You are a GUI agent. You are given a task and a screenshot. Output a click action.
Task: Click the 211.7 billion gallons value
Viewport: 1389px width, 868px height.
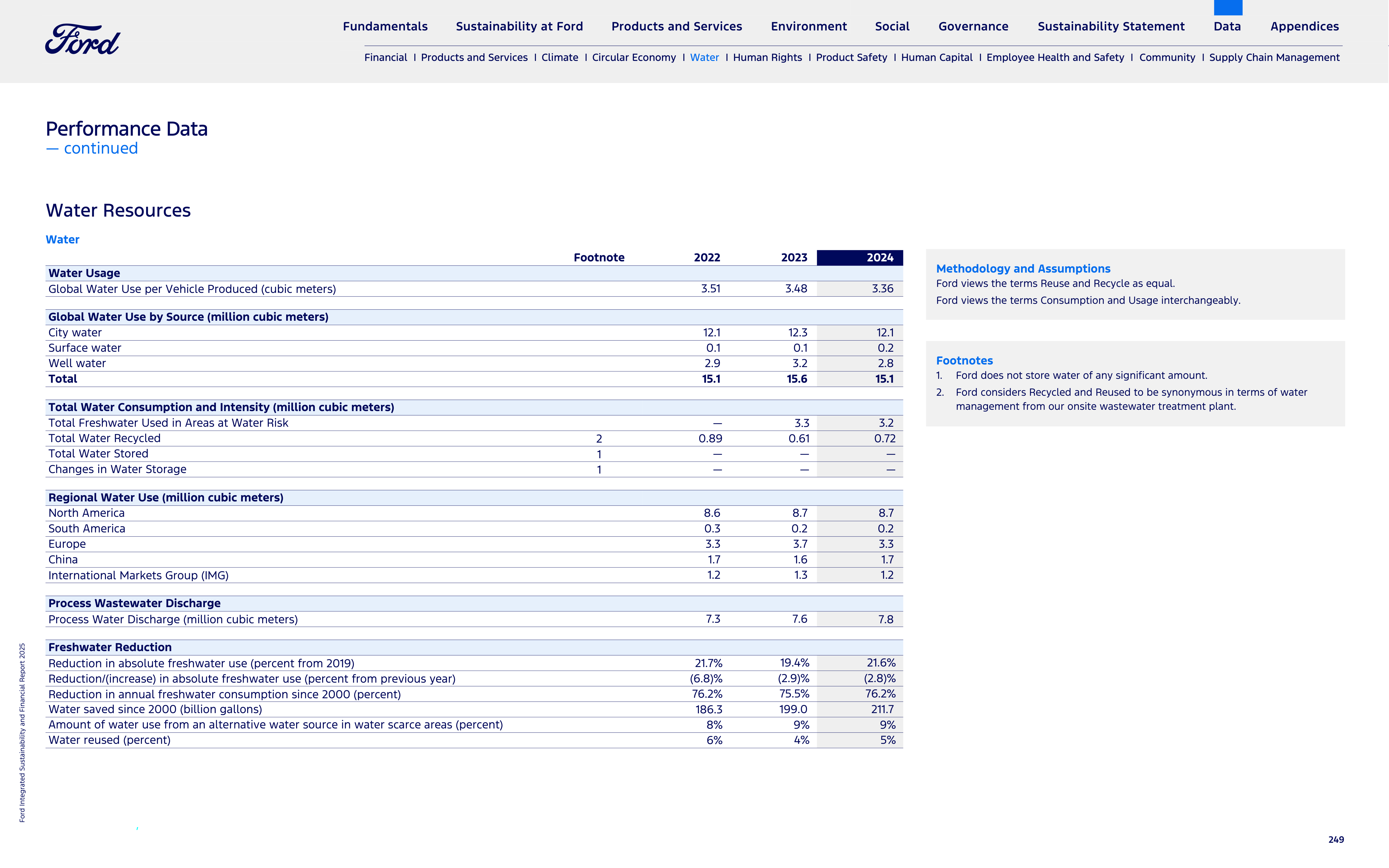(x=882, y=709)
